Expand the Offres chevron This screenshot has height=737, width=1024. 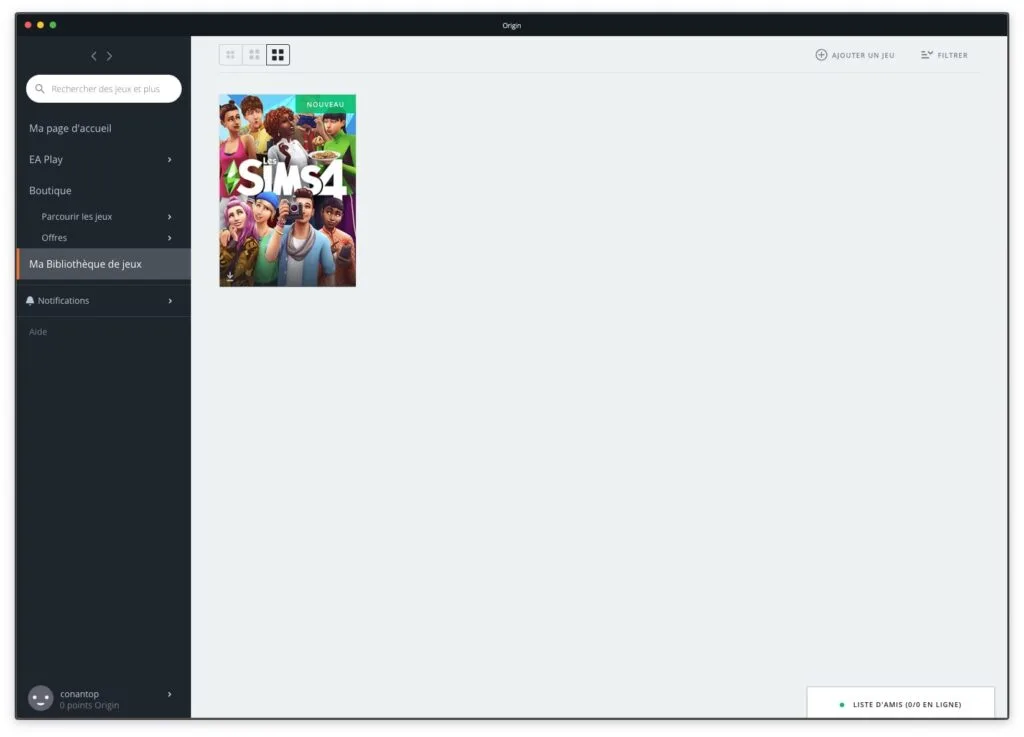pyautogui.click(x=170, y=238)
